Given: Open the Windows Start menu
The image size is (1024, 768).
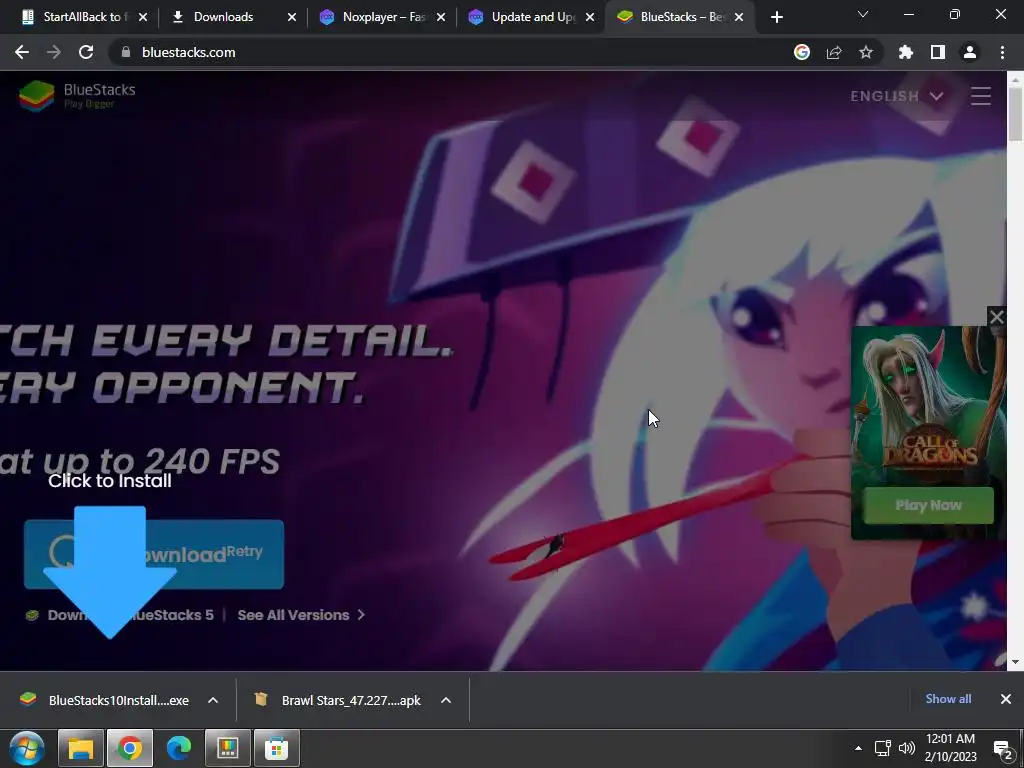Looking at the screenshot, I should pos(27,748).
